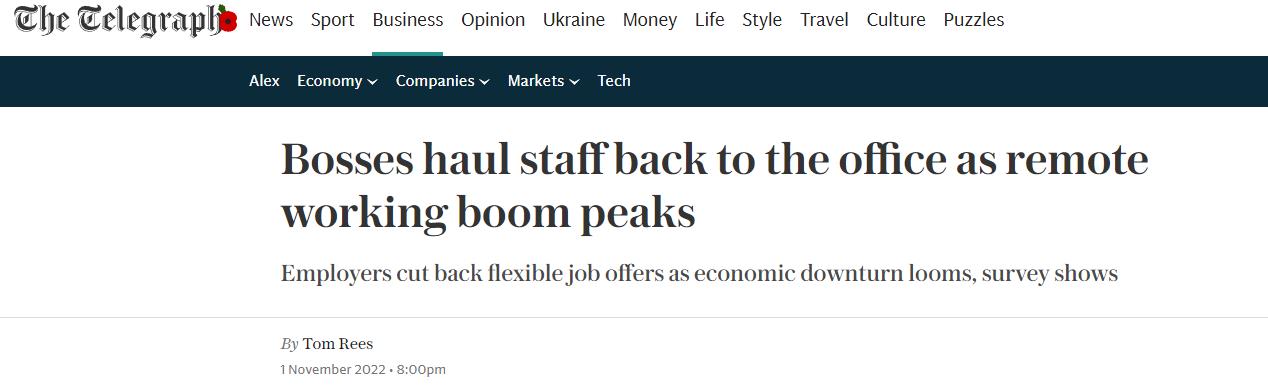Open the Tech sub-navigation link

click(x=614, y=81)
